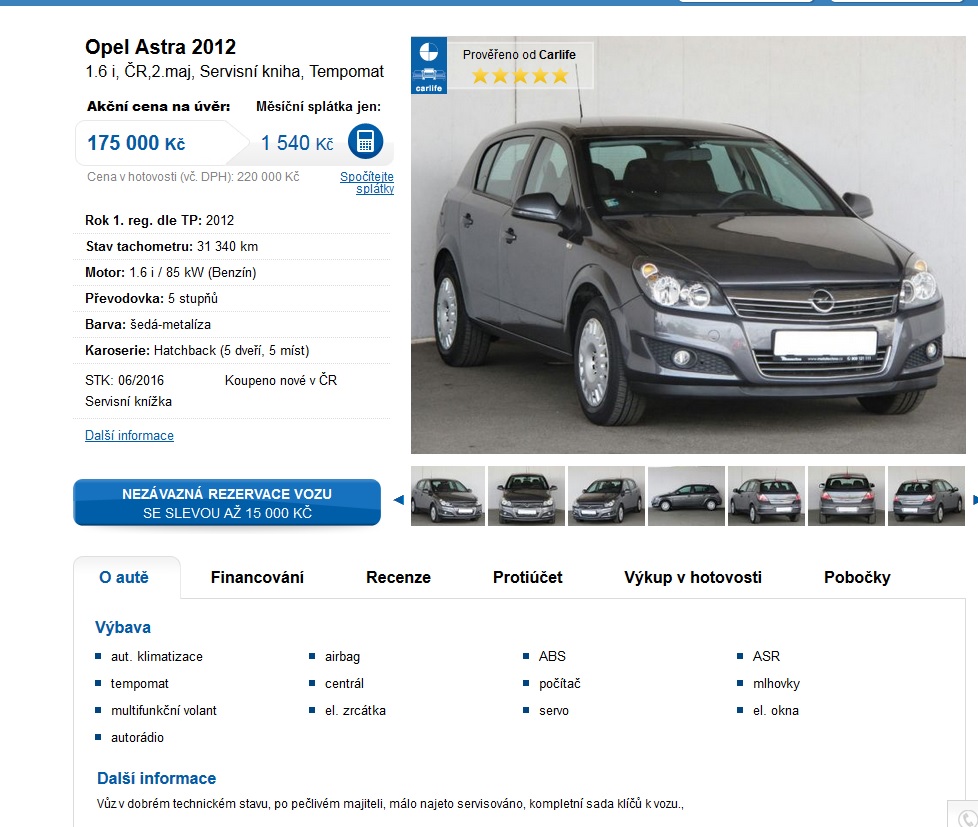Viewport: 978px width, 827px height.
Task: Switch to the Recenze tab
Action: (x=398, y=578)
